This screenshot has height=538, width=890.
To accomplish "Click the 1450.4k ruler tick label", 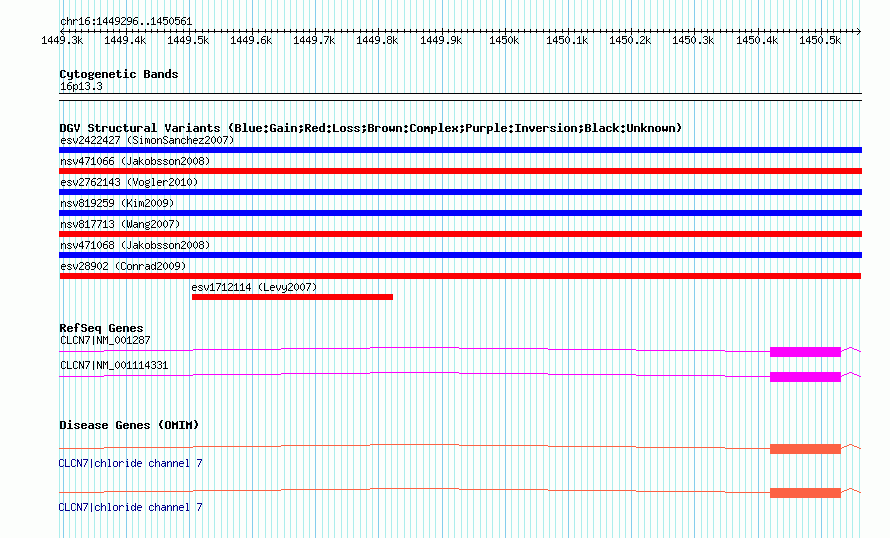I will coord(757,40).
